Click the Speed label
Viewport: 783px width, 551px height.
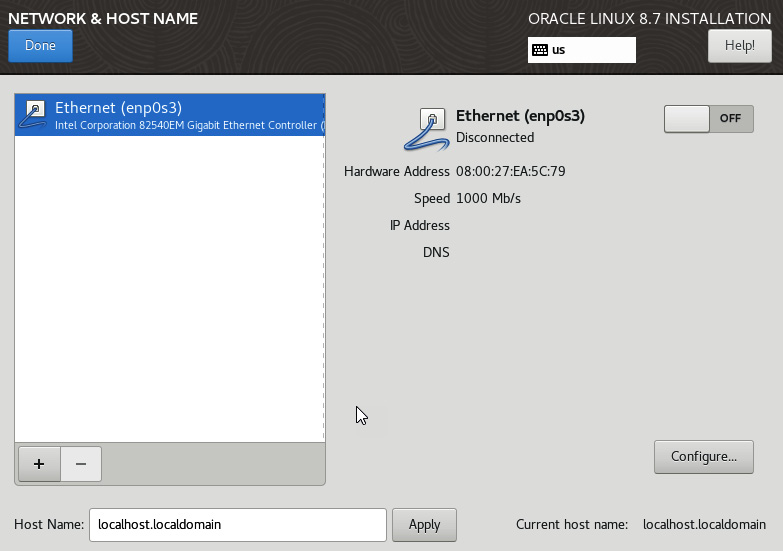pyautogui.click(x=431, y=198)
